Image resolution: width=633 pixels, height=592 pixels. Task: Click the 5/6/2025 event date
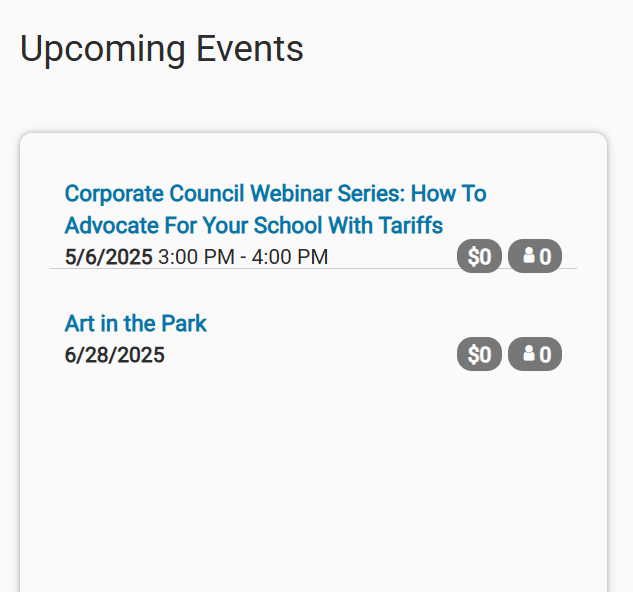109,257
